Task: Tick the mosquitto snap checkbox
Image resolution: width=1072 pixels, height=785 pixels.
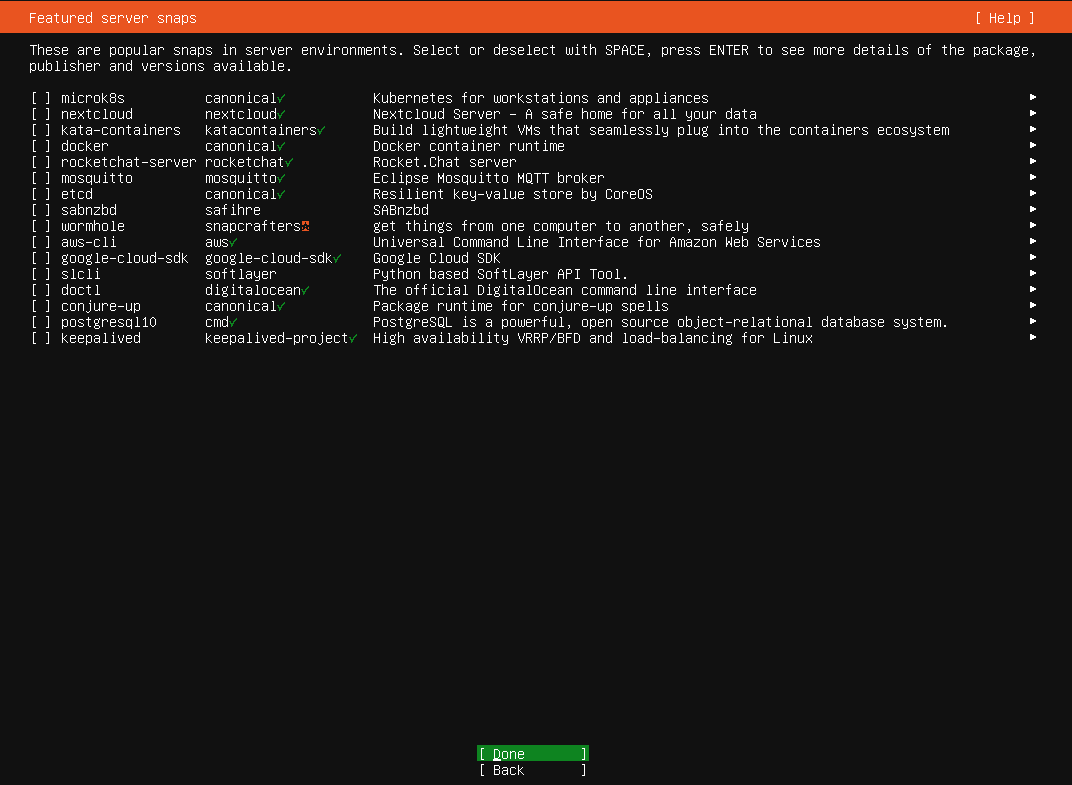Action: point(40,178)
